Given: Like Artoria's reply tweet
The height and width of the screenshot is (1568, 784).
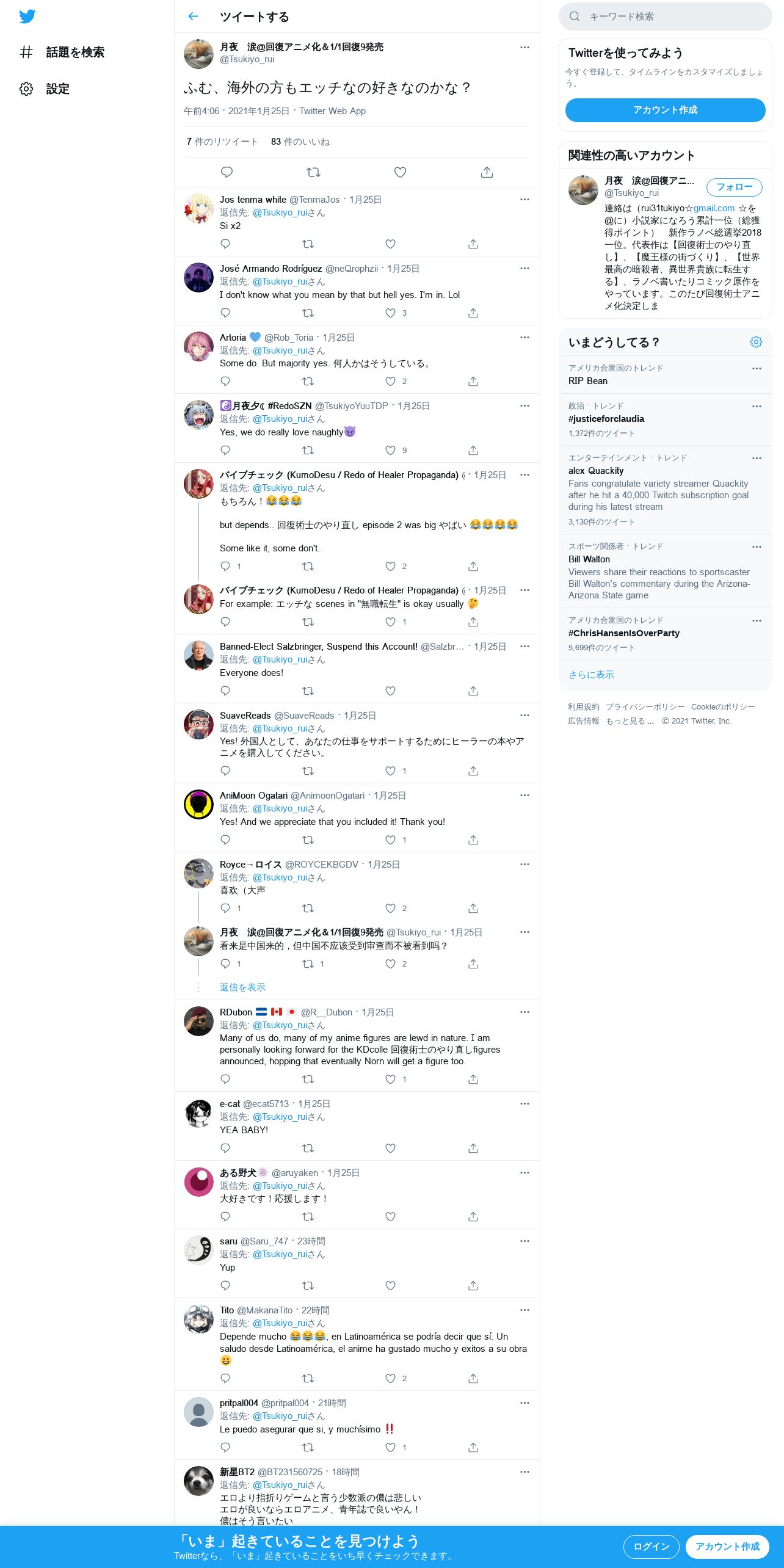Looking at the screenshot, I should coord(391,382).
